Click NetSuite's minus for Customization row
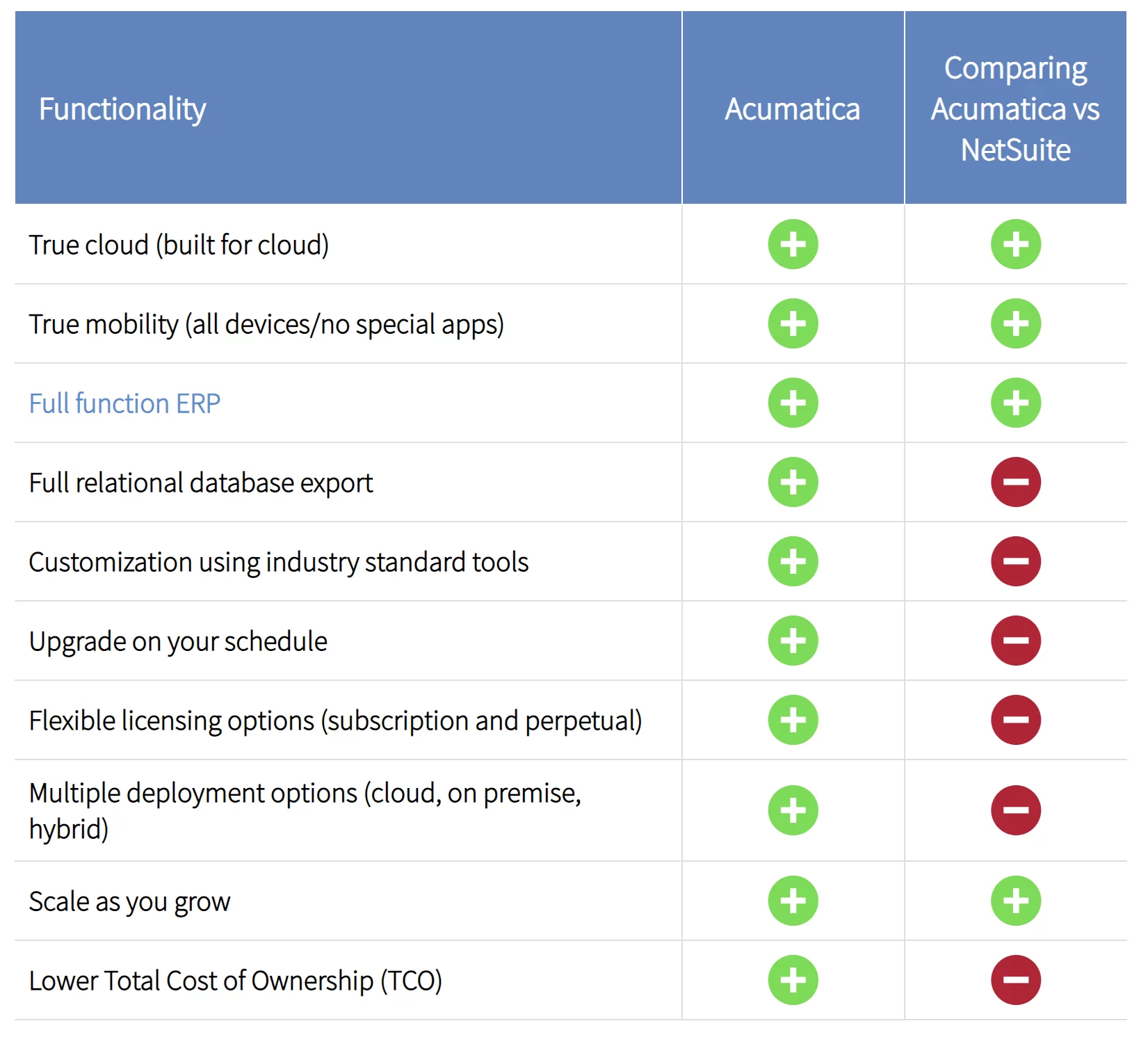 (1015, 561)
